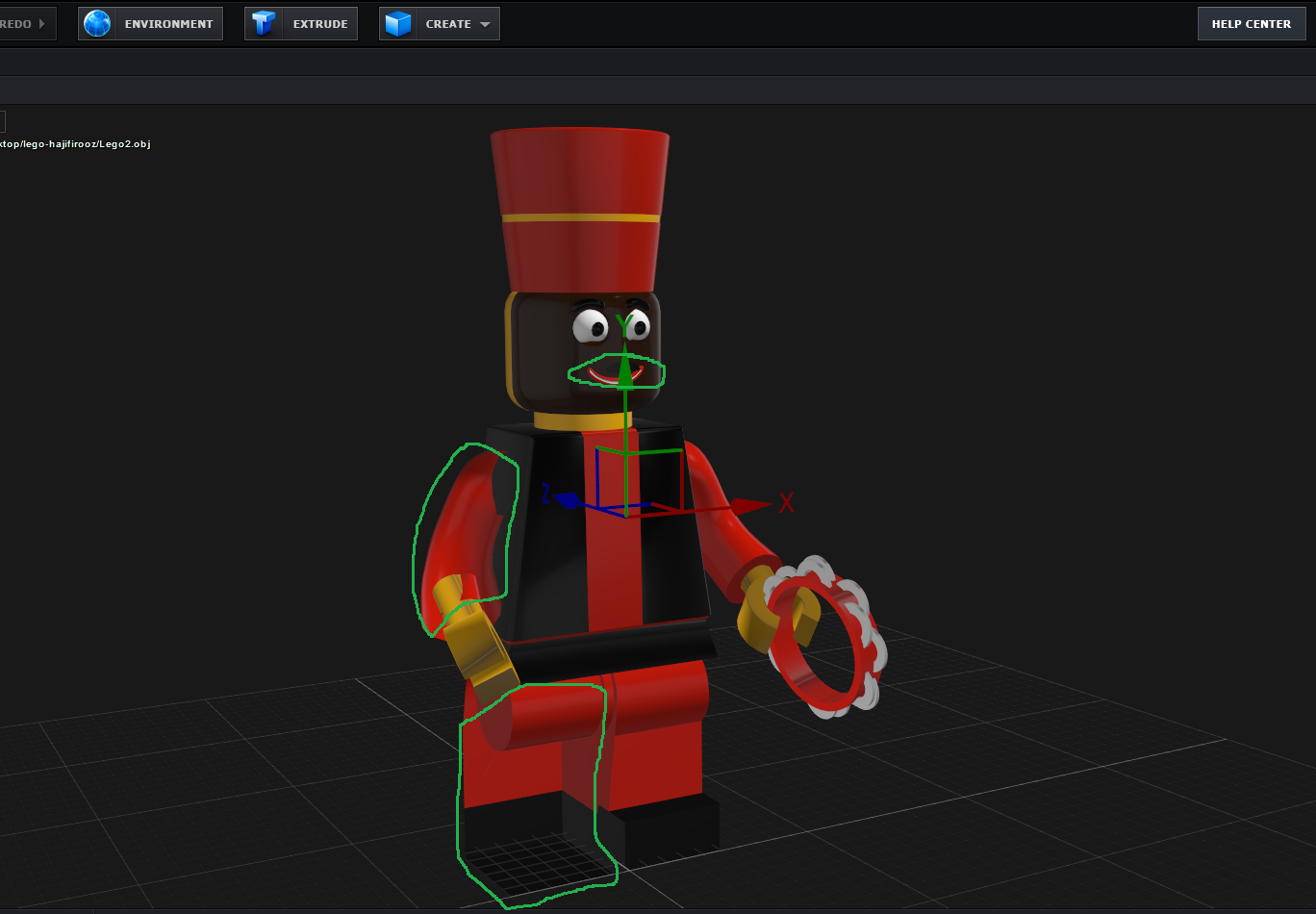Grab the red X axis gizmo arrow
Image resolution: width=1316 pixels, height=914 pixels.
(x=750, y=505)
